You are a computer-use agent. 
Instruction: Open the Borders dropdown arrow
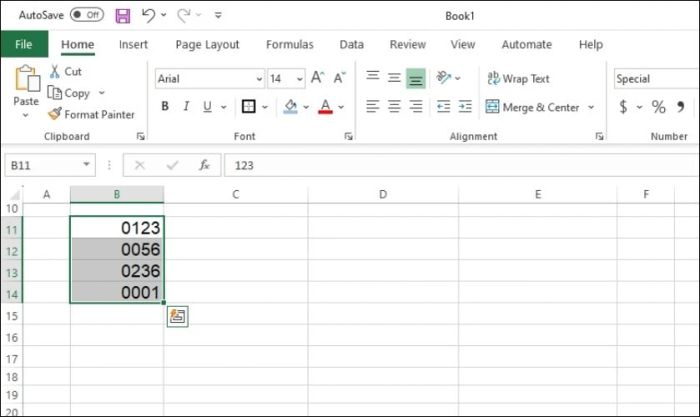[x=265, y=107]
